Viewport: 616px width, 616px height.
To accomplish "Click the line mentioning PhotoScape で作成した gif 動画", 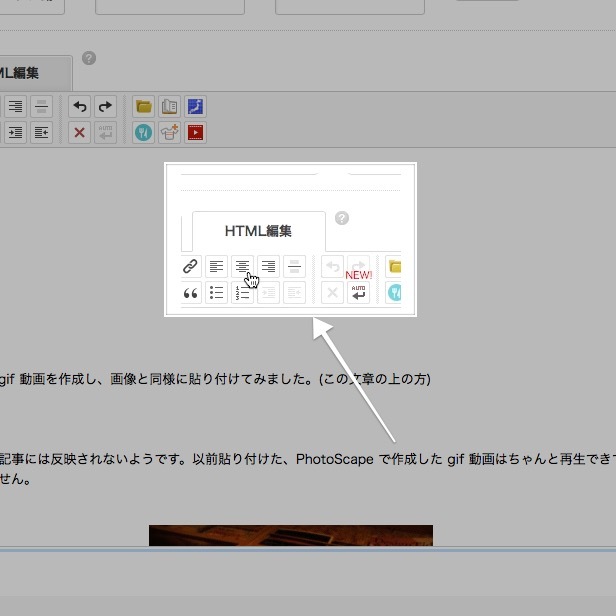I will pos(308,459).
